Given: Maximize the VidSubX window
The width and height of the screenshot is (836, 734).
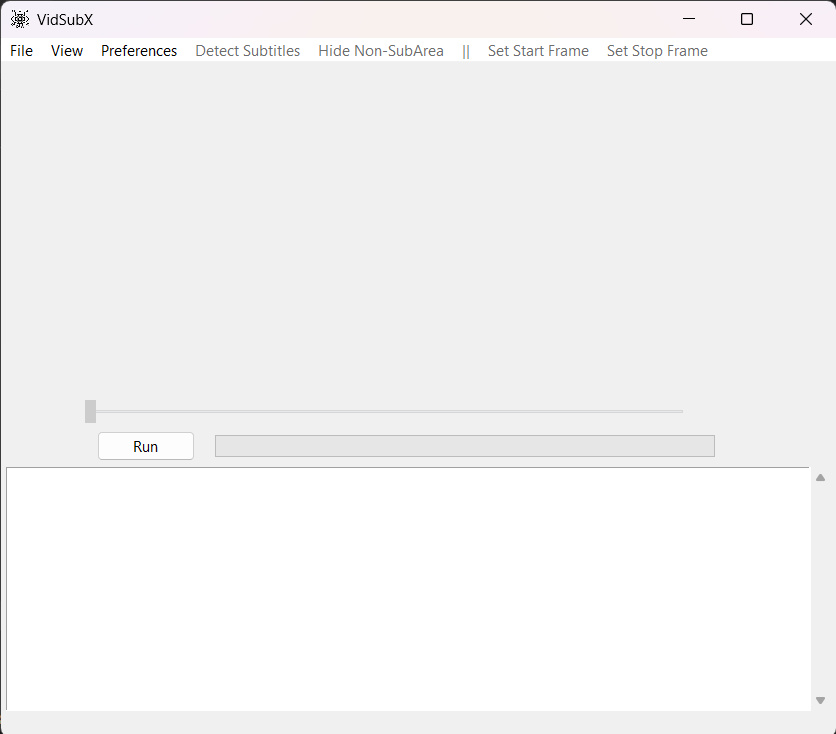Looking at the screenshot, I should click(x=747, y=19).
